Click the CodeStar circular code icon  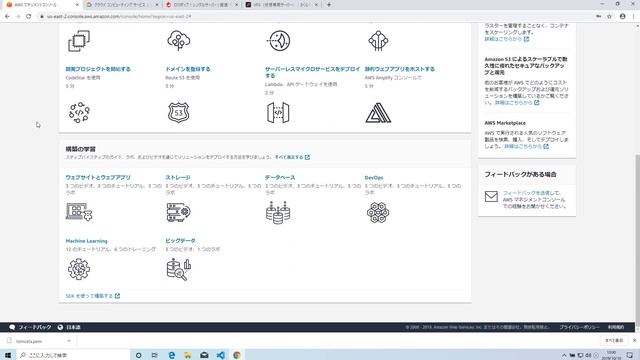pyautogui.click(x=79, y=112)
